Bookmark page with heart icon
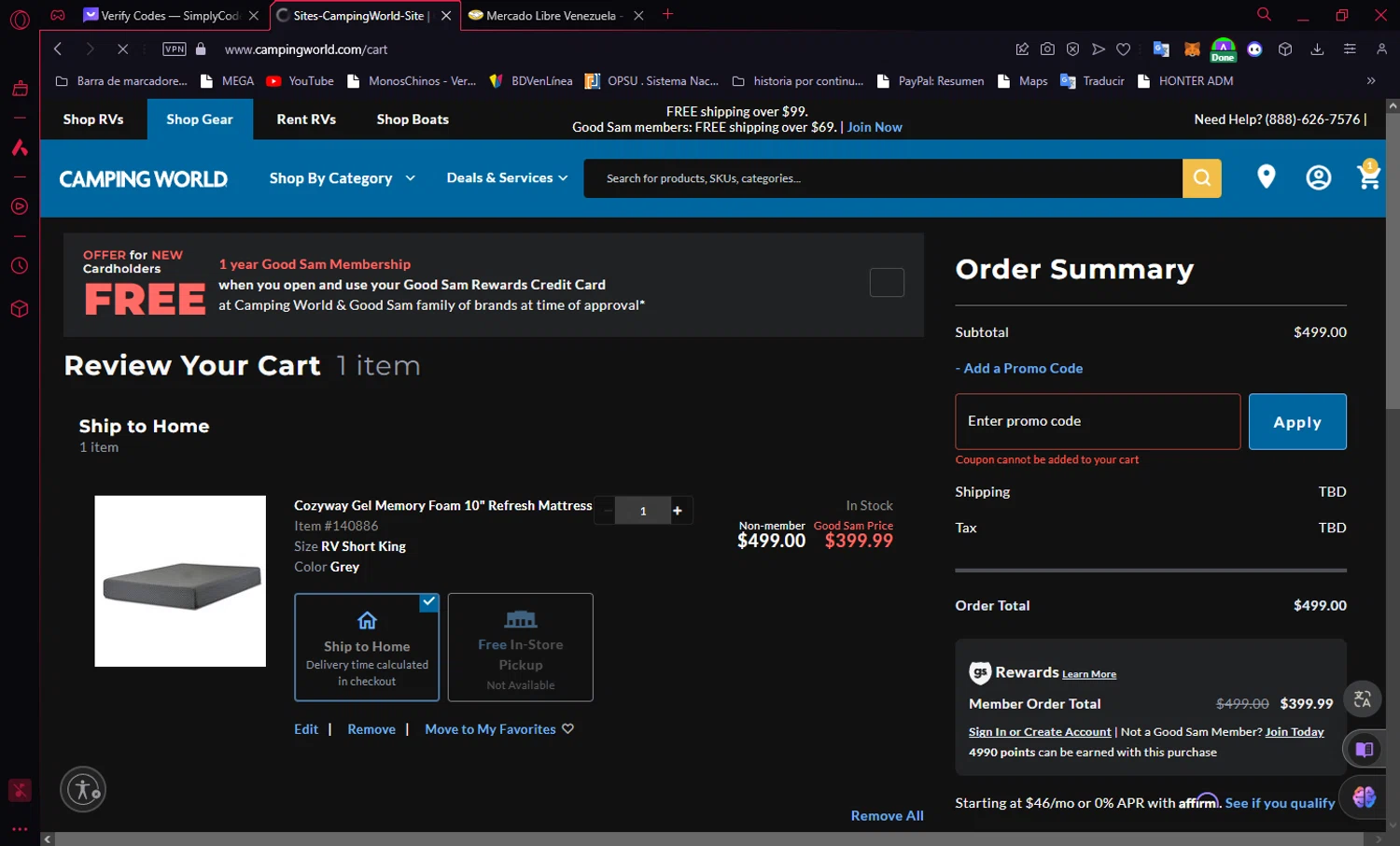This screenshot has height=846, width=1400. 1124,49
